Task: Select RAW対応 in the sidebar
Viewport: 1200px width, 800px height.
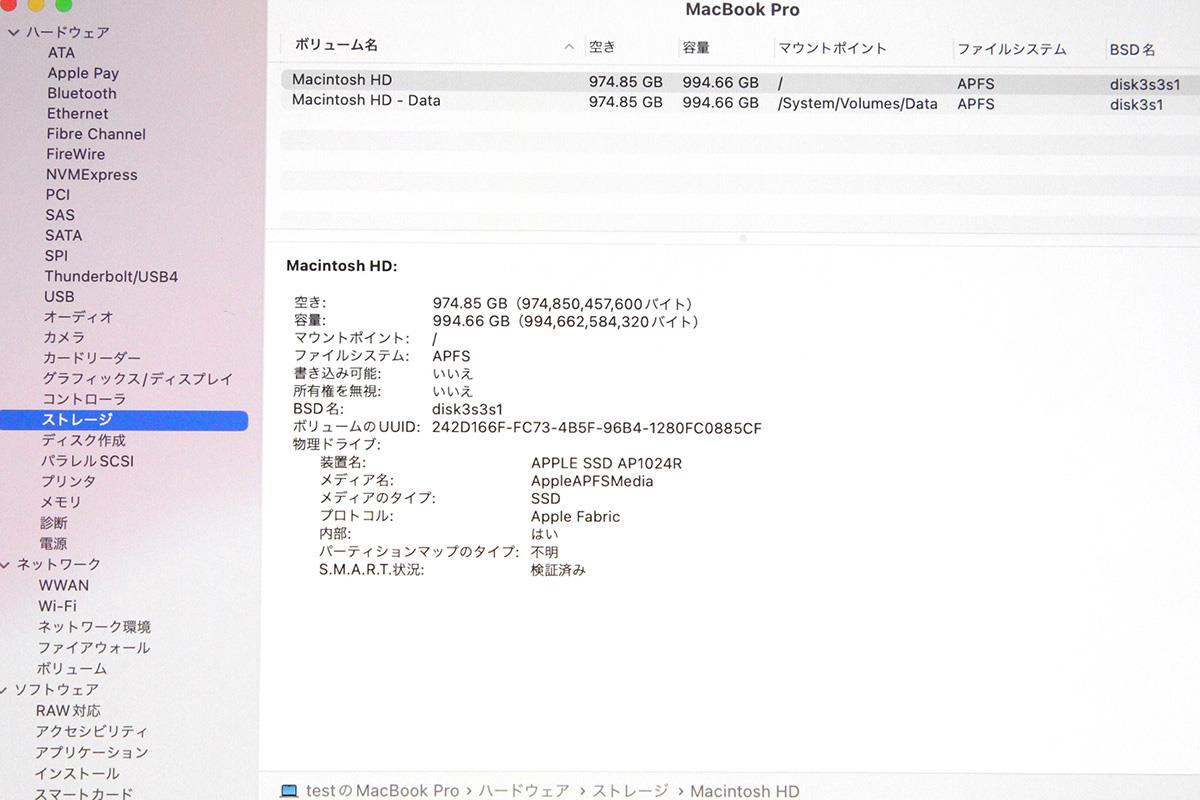Action: tap(68, 711)
